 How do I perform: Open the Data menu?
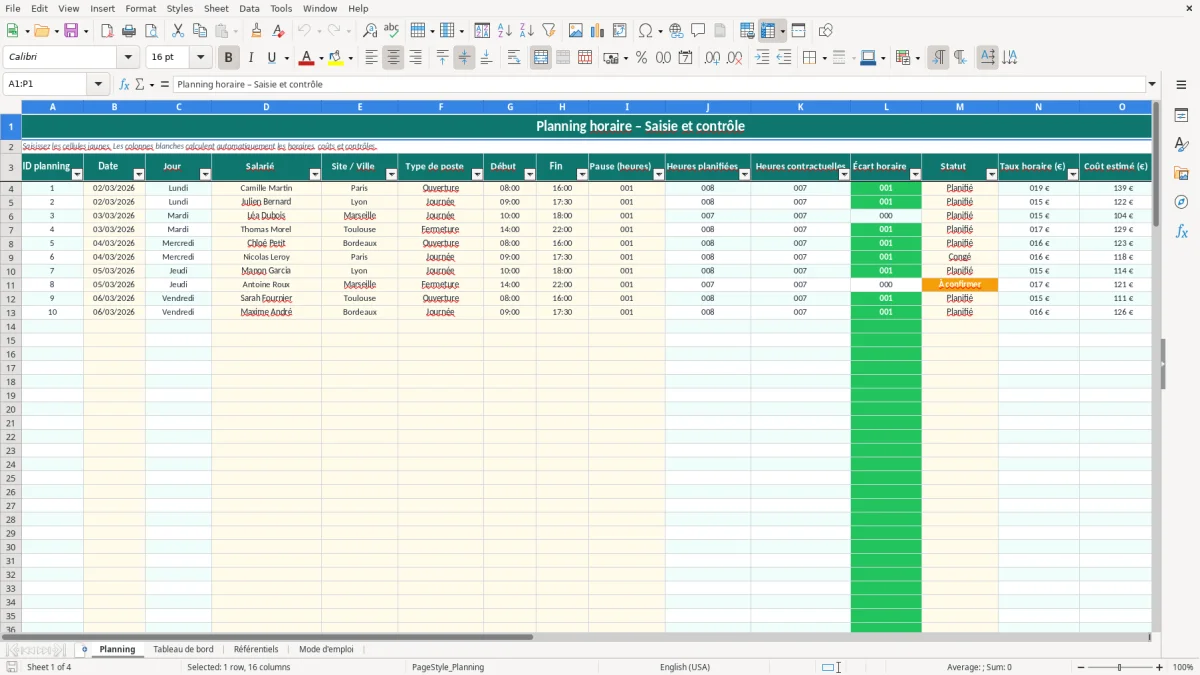249,8
